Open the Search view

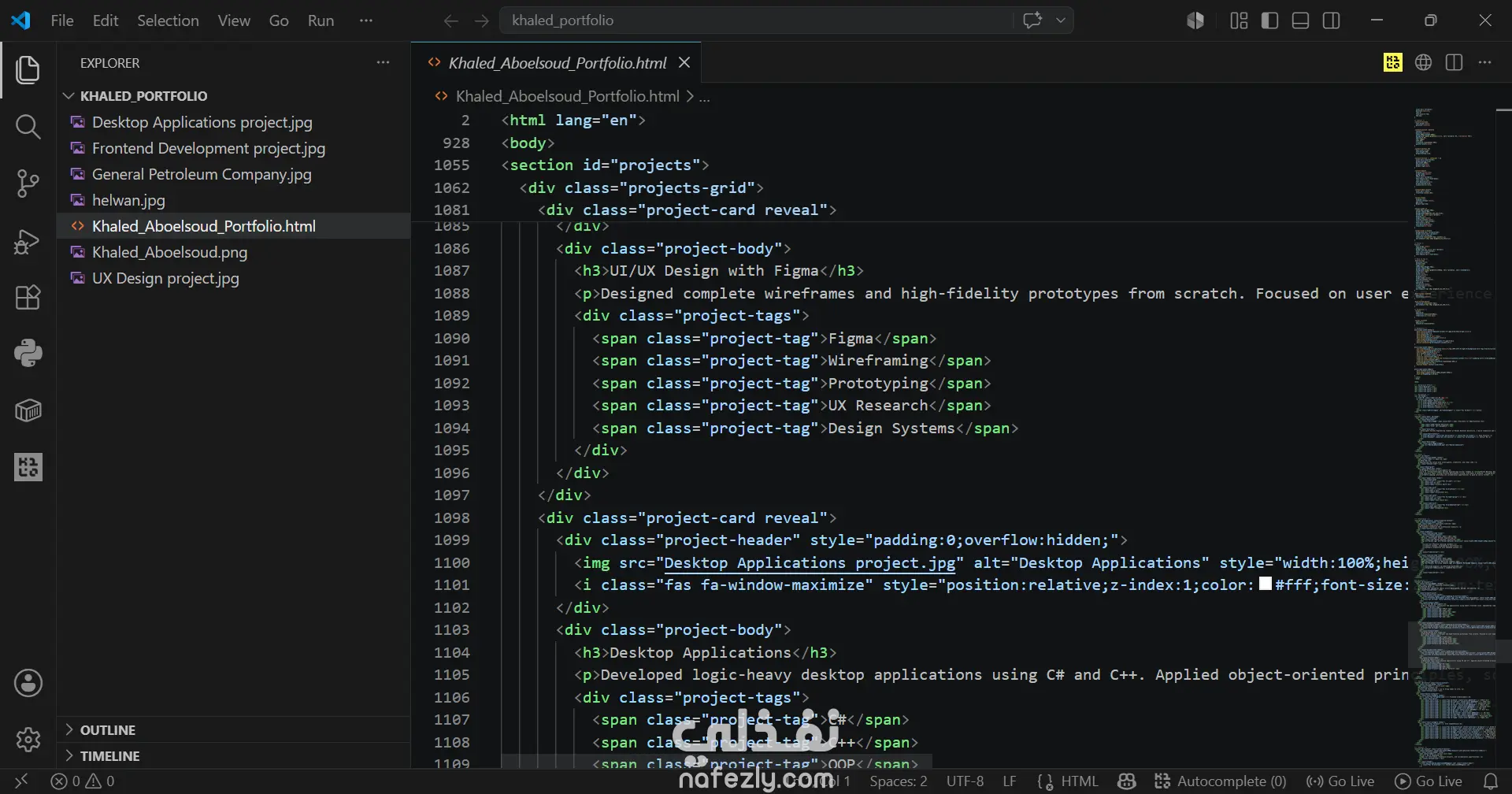(28, 126)
